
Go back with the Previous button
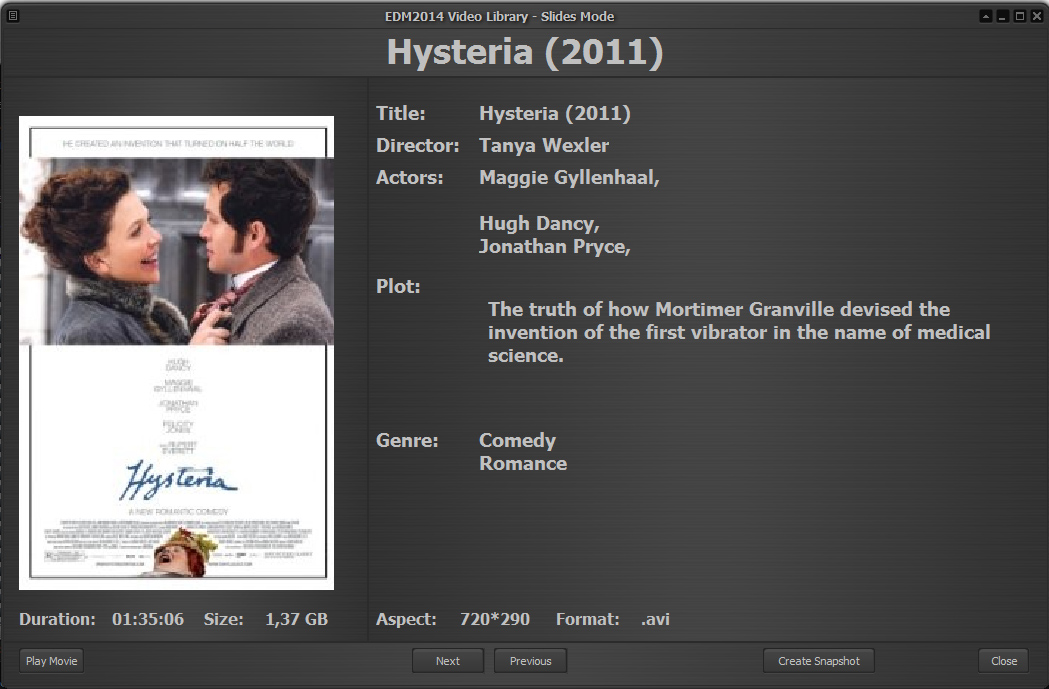pos(531,661)
